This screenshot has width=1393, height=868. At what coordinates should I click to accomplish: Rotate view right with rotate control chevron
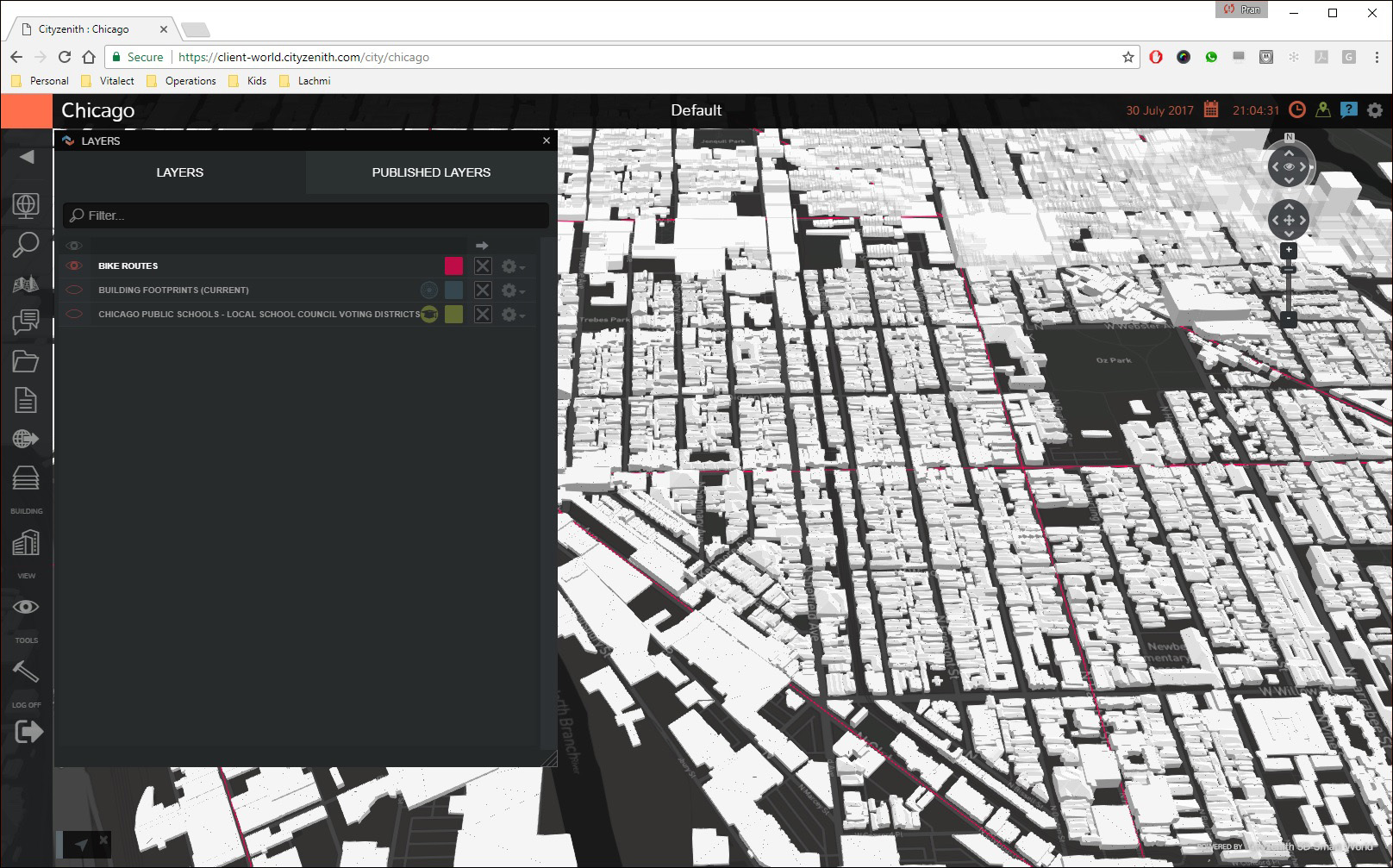[1303, 166]
